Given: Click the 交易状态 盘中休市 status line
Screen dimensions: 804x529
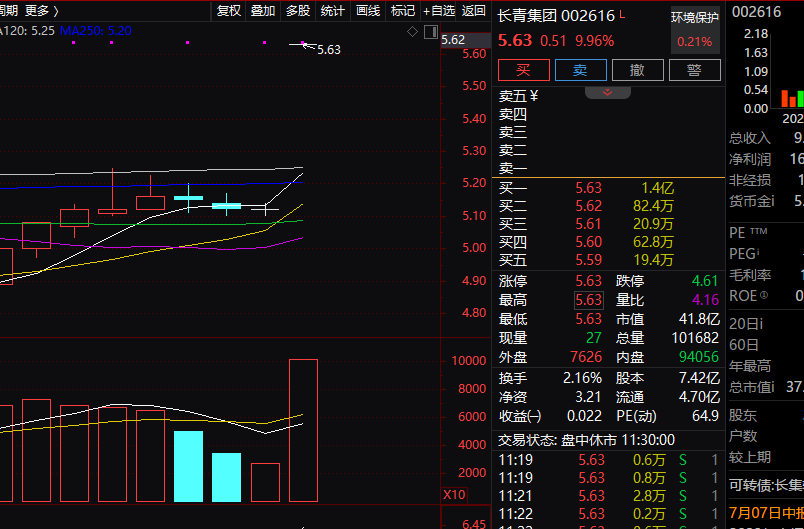Looking at the screenshot, I should click(587, 440).
